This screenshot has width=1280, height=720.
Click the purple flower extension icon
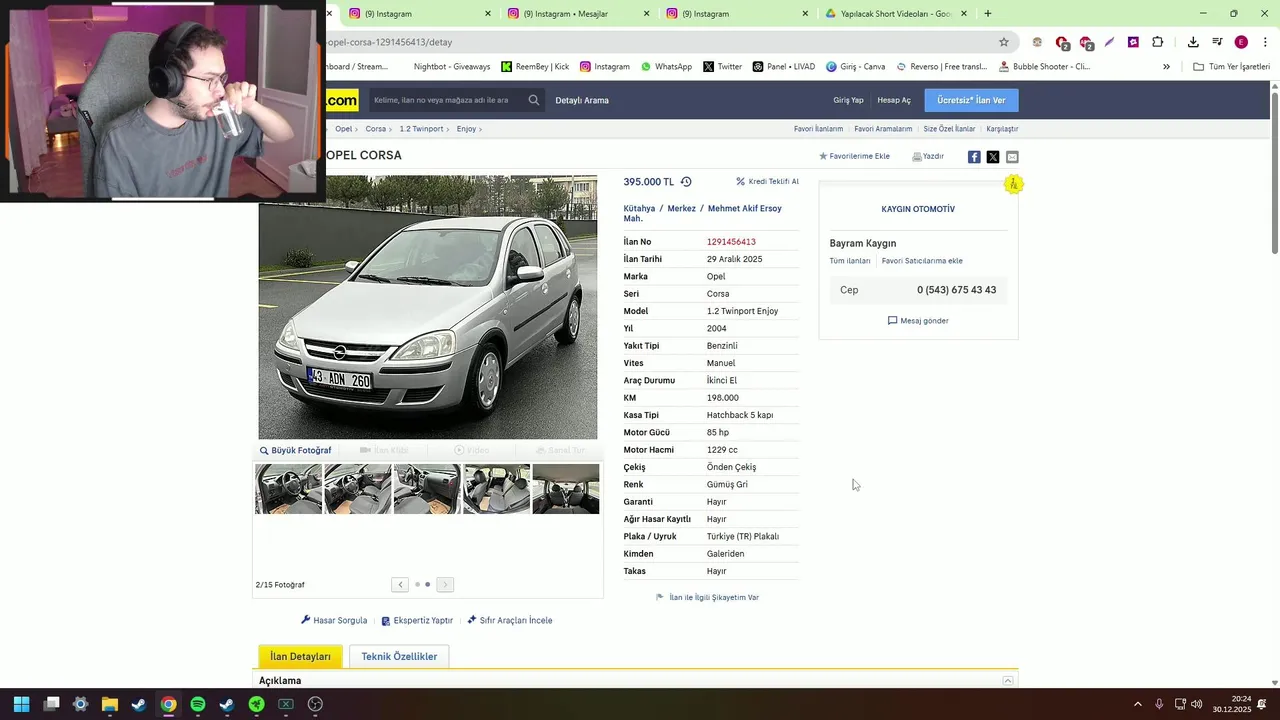coord(1133,42)
